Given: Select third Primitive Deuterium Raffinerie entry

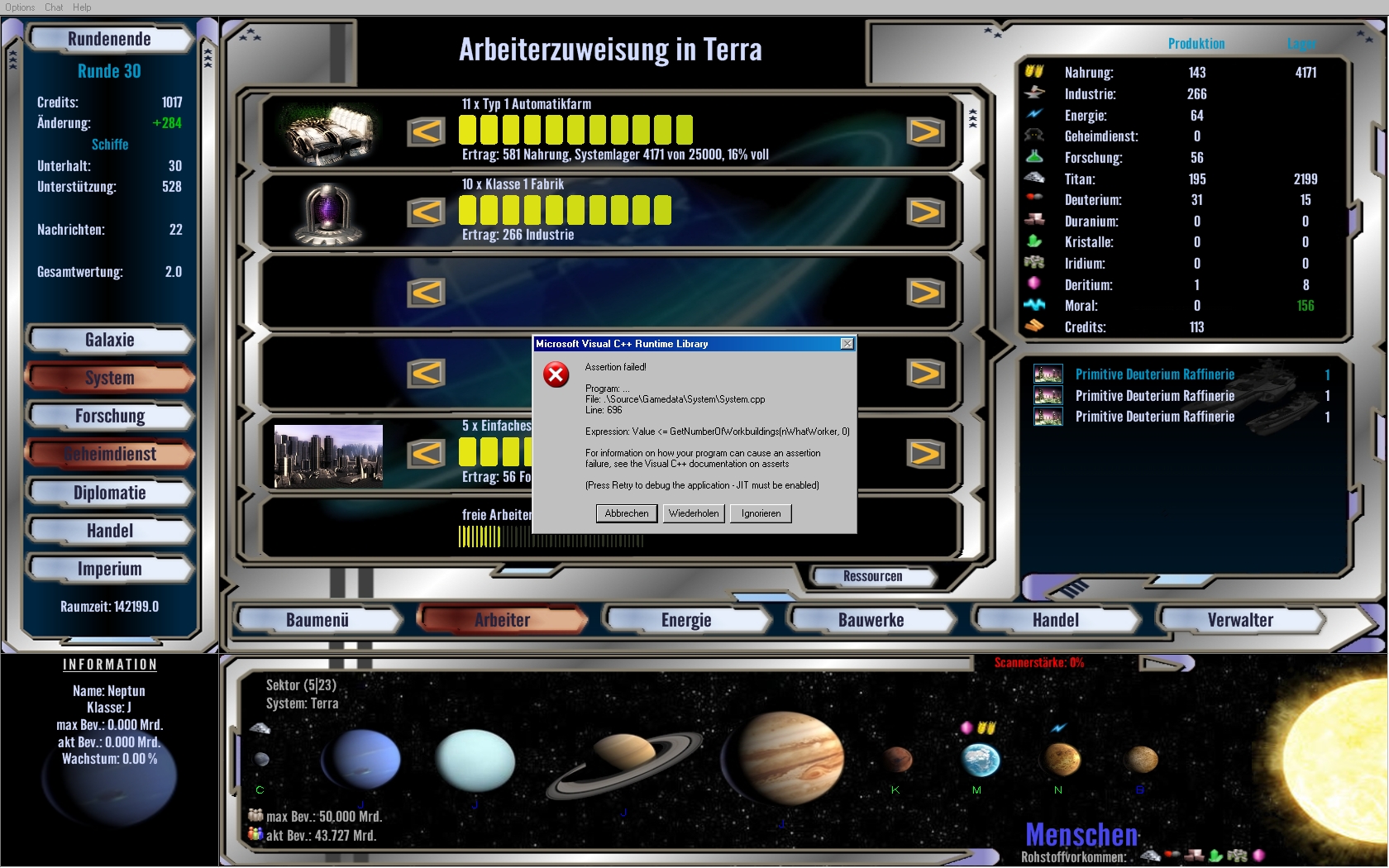Looking at the screenshot, I should coord(1181,417).
